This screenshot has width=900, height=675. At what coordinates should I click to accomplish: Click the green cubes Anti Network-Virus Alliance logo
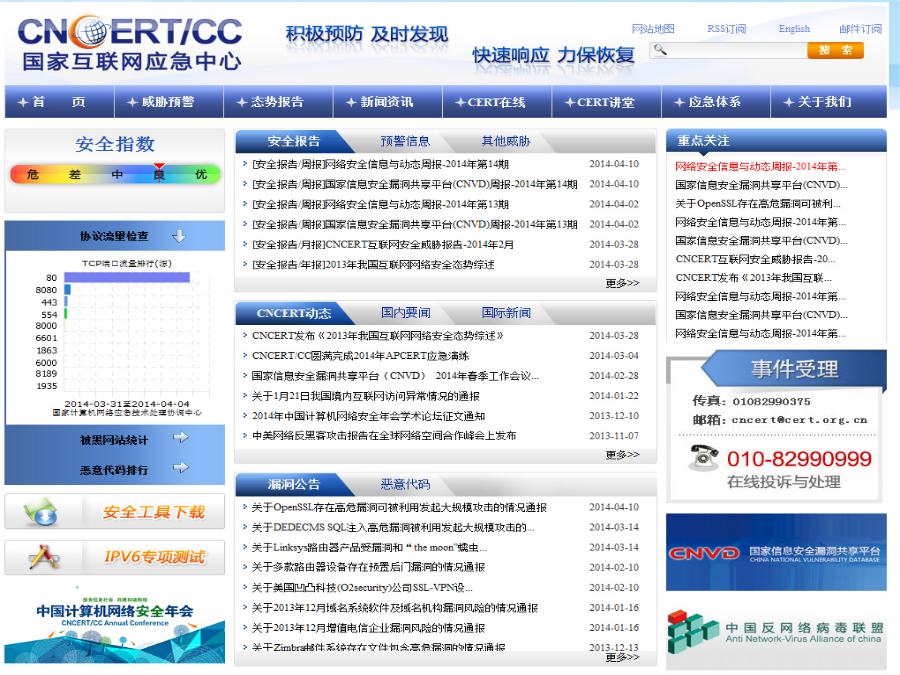(x=693, y=631)
